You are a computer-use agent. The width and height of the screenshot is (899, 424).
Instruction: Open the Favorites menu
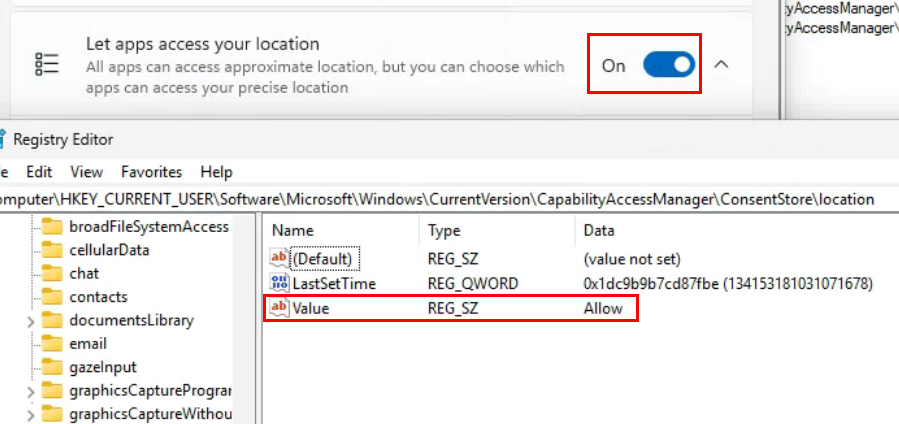(152, 172)
